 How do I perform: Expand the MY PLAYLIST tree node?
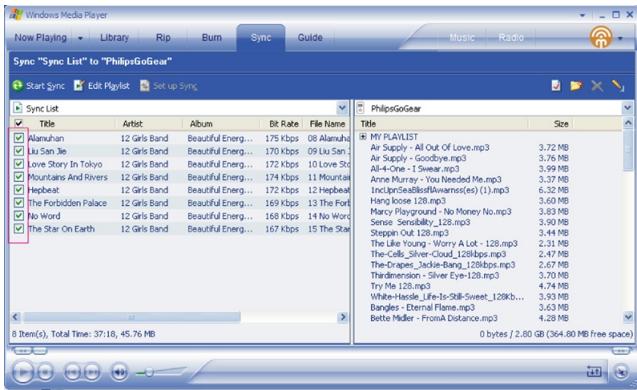click(x=363, y=136)
